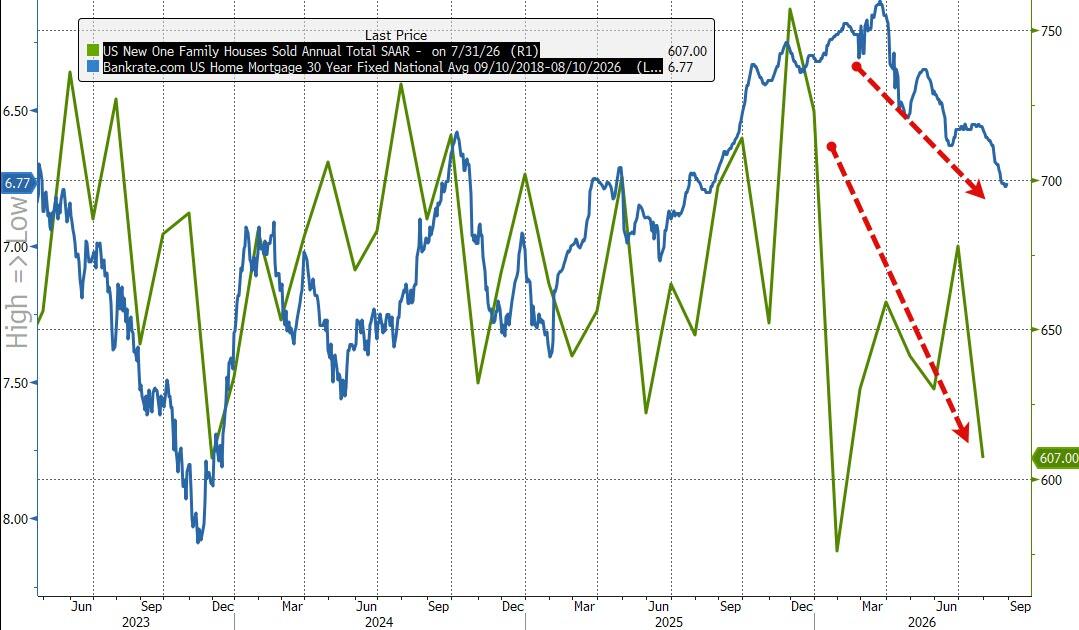Viewport: 1079px width, 630px height.
Task: Click the 'High => Low' inverted axis label
Action: tap(17, 272)
